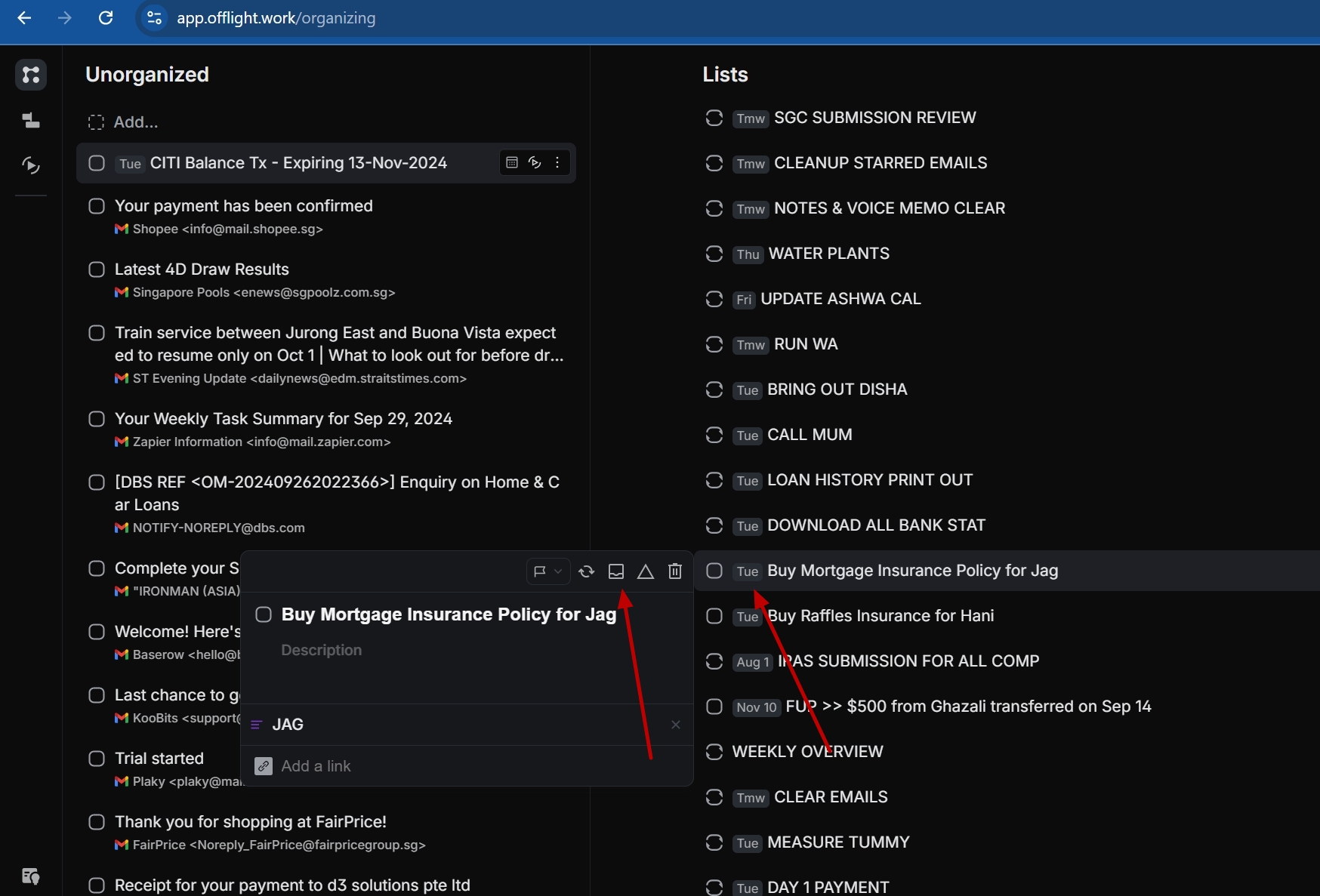The width and height of the screenshot is (1320, 896).
Task: Click the Tue date badge on CALL MUM
Action: coord(747,436)
